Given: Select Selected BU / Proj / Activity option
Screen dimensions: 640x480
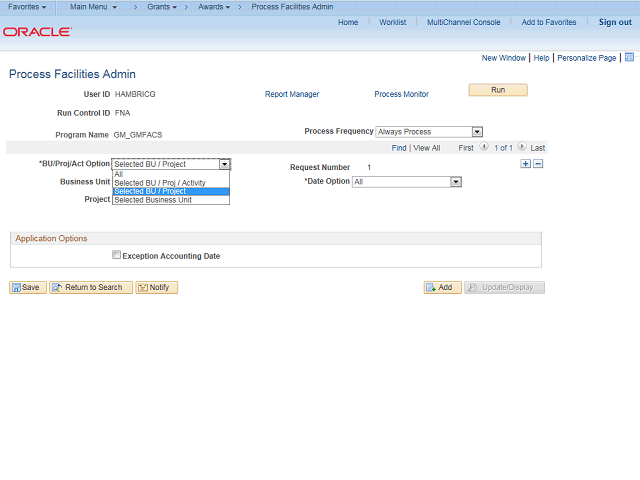Looking at the screenshot, I should 171,183.
